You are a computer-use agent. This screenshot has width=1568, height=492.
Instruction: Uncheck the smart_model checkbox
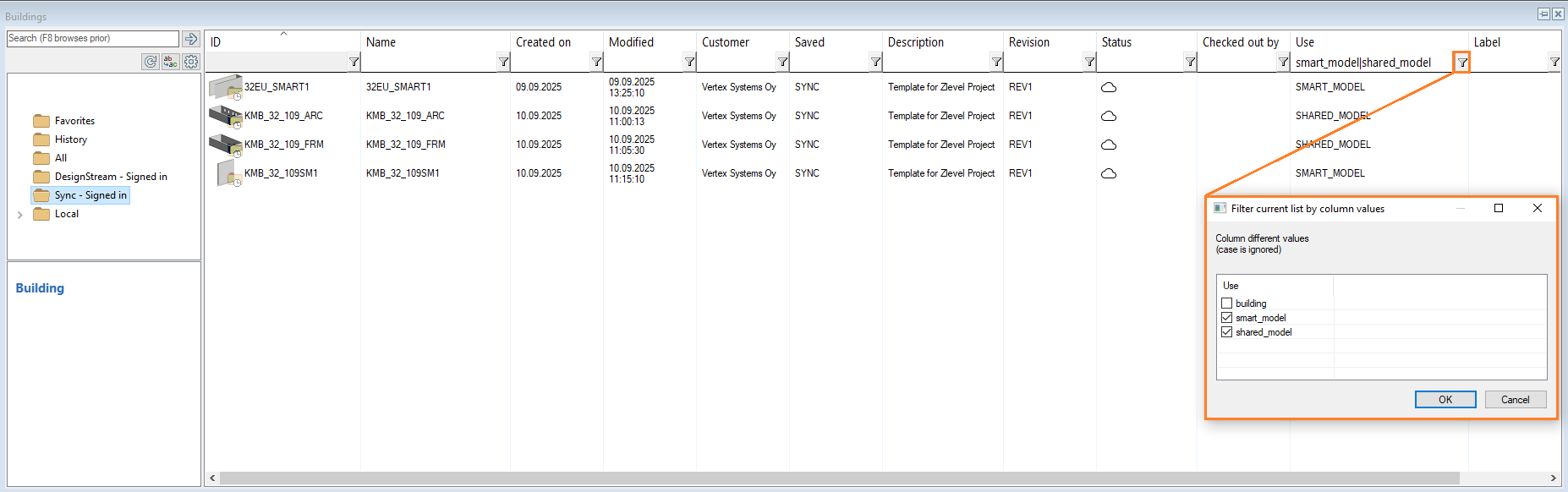[x=1227, y=318]
